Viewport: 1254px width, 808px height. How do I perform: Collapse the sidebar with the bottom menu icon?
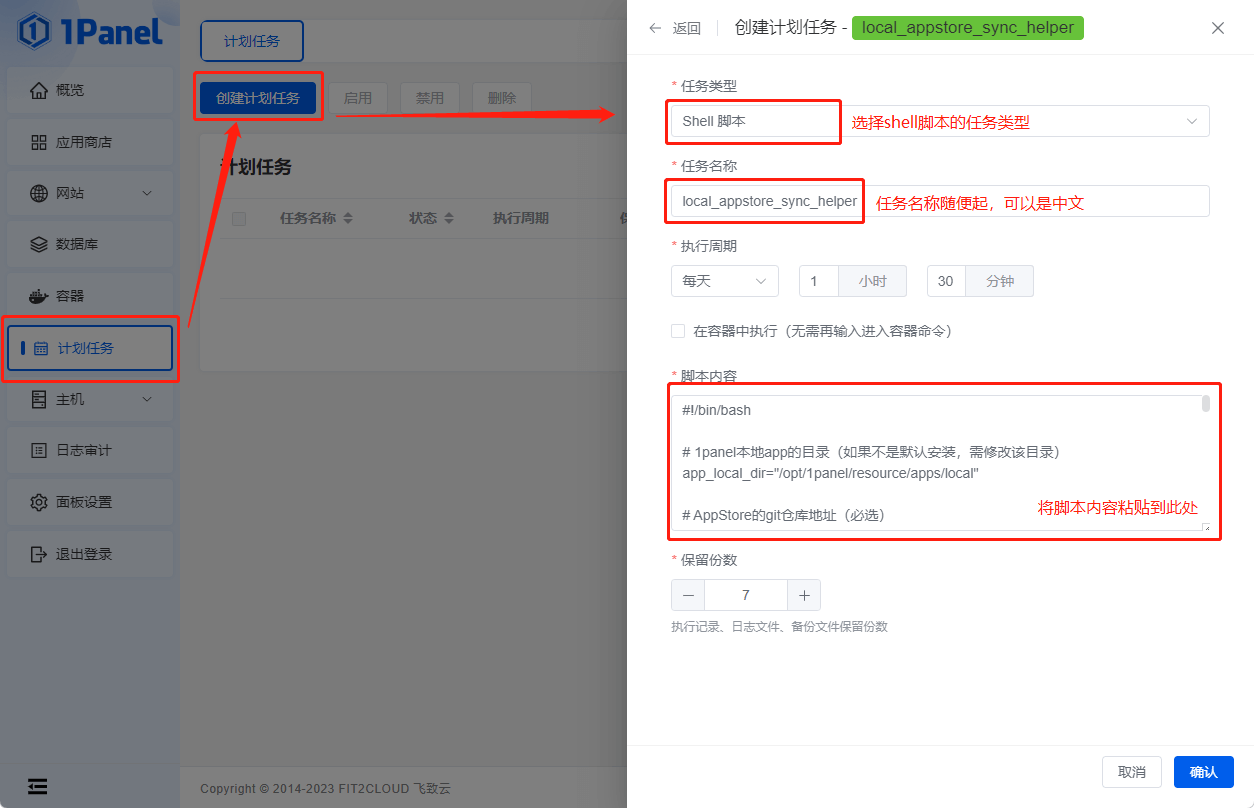[x=37, y=786]
